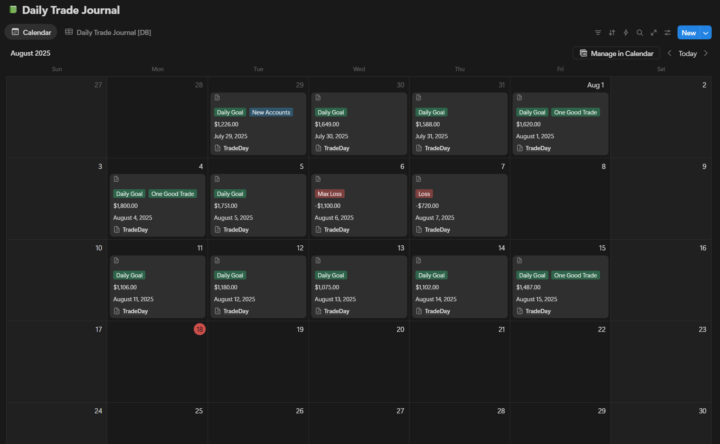Click the search magnifier icon

(640, 33)
